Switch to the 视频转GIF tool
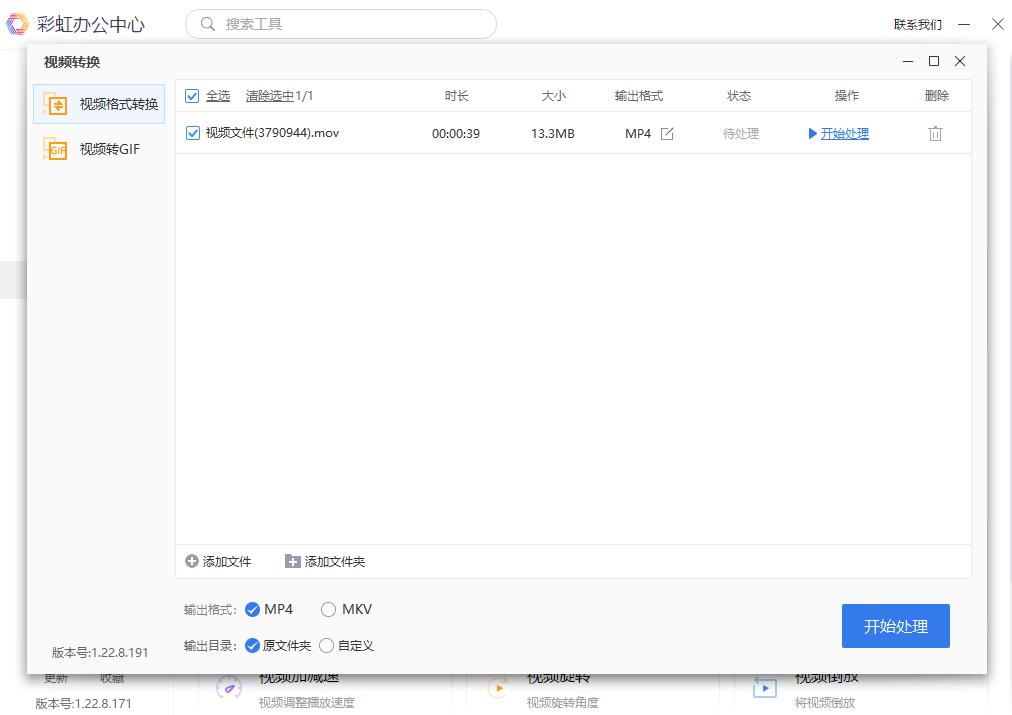The width and height of the screenshot is (1012, 715). pyautogui.click(x=97, y=149)
